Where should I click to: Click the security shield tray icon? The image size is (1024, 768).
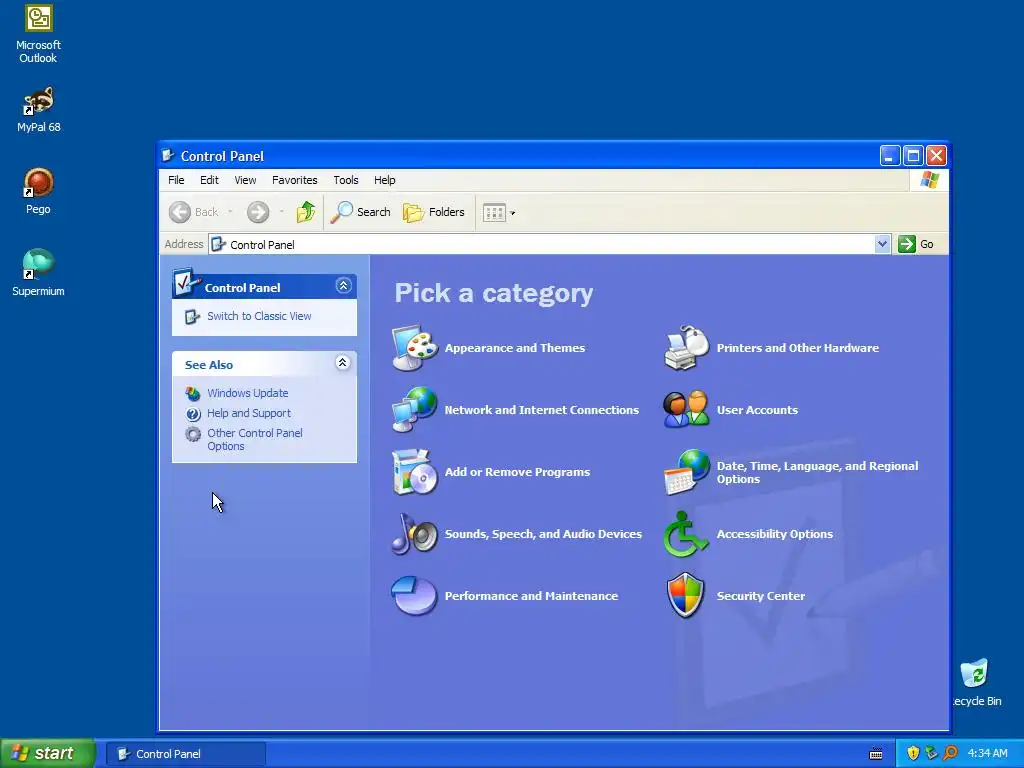point(913,753)
